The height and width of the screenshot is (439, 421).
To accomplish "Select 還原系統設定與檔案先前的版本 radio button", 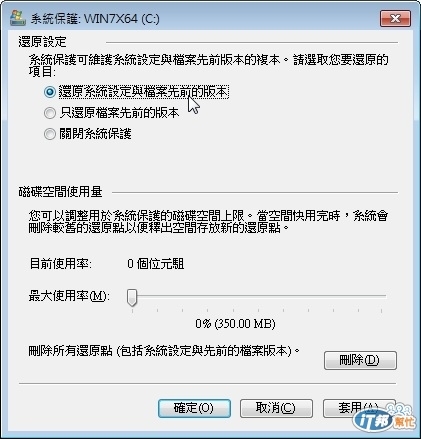I will point(50,92).
